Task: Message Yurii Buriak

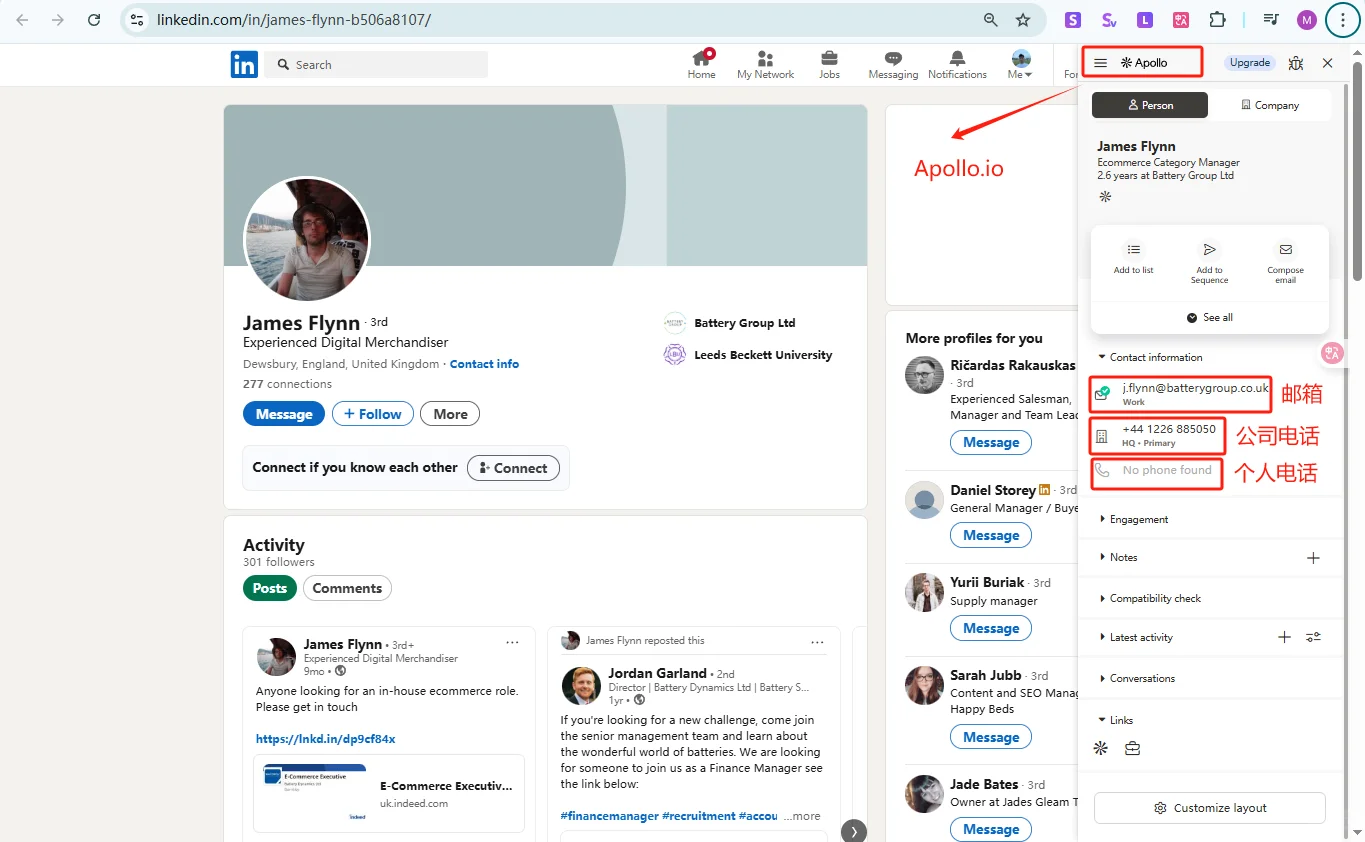Action: (991, 628)
